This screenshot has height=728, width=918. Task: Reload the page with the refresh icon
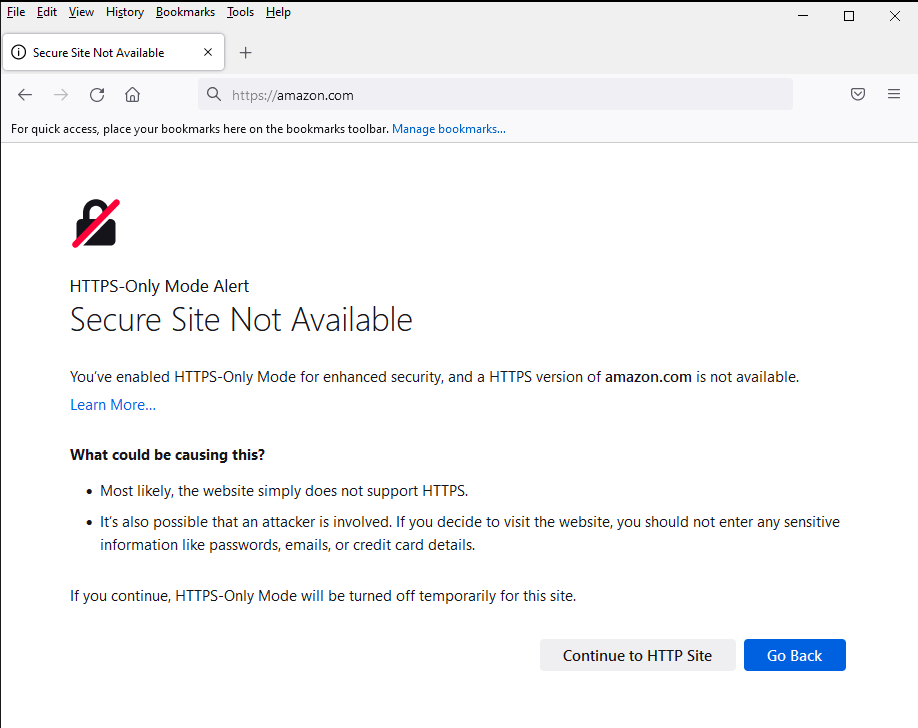[x=97, y=94]
